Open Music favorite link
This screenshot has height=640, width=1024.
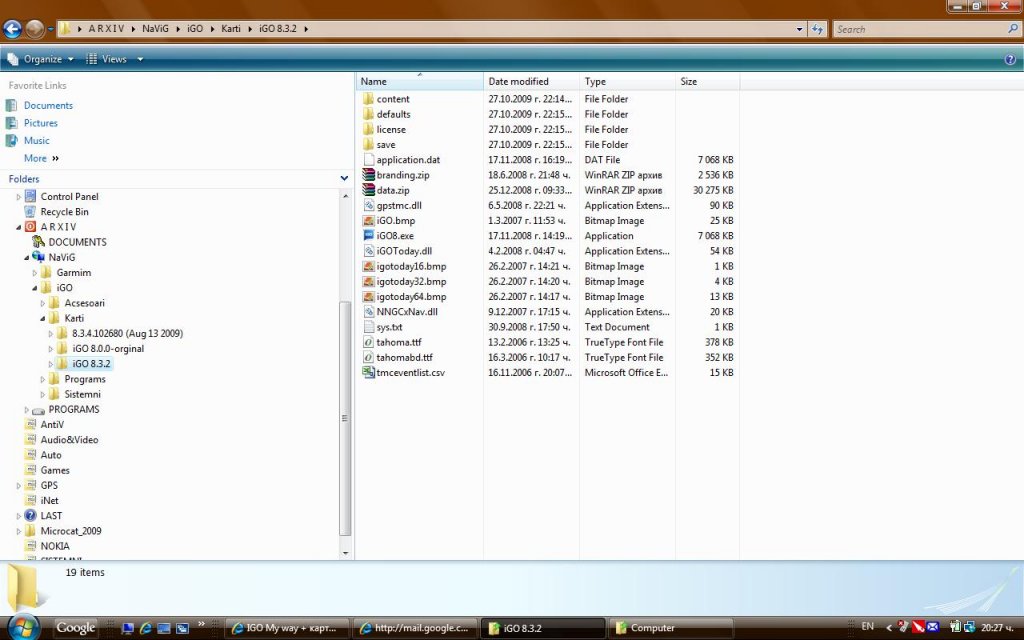37,140
